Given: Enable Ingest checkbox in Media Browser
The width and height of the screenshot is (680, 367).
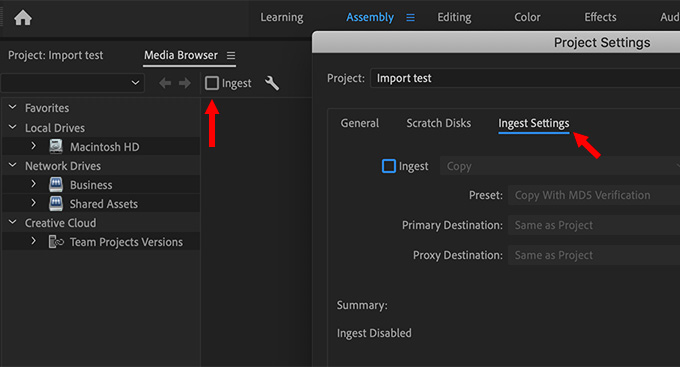Looking at the screenshot, I should coord(212,83).
